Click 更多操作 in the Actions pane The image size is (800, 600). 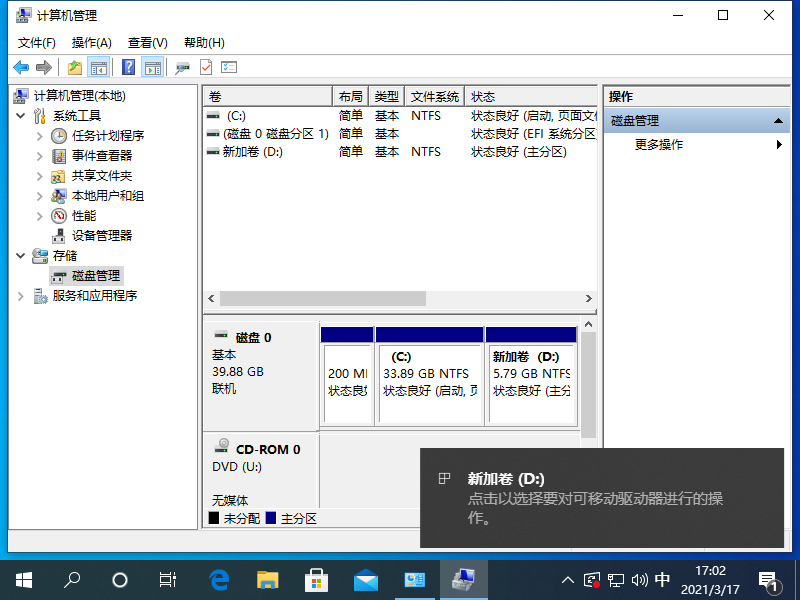coord(657,144)
